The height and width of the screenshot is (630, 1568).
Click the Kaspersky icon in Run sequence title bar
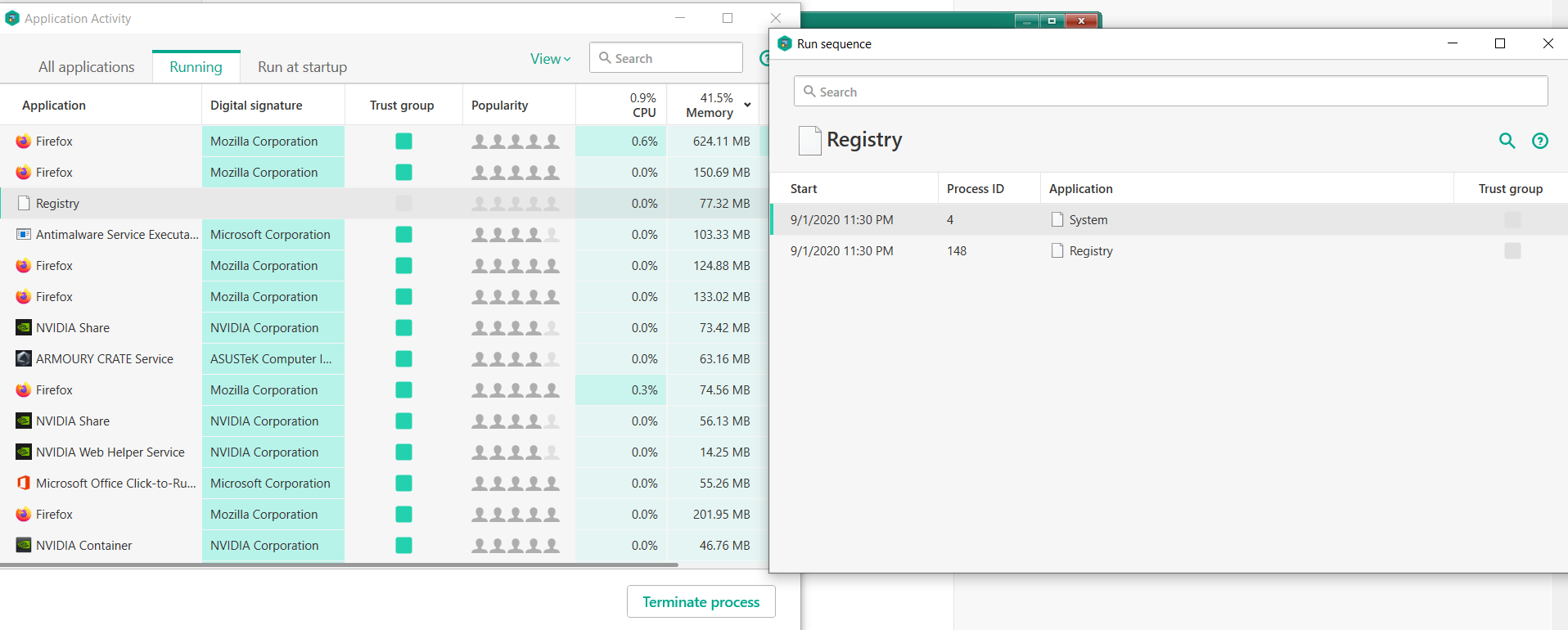785,43
